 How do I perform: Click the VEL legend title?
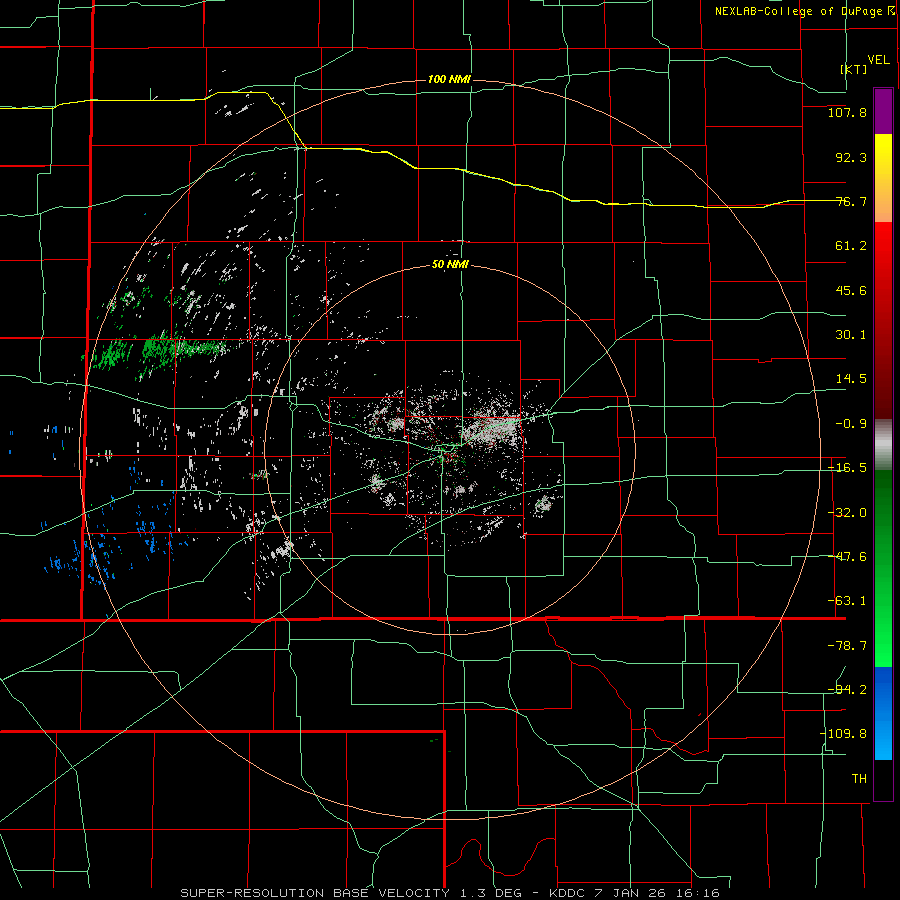(x=878, y=59)
